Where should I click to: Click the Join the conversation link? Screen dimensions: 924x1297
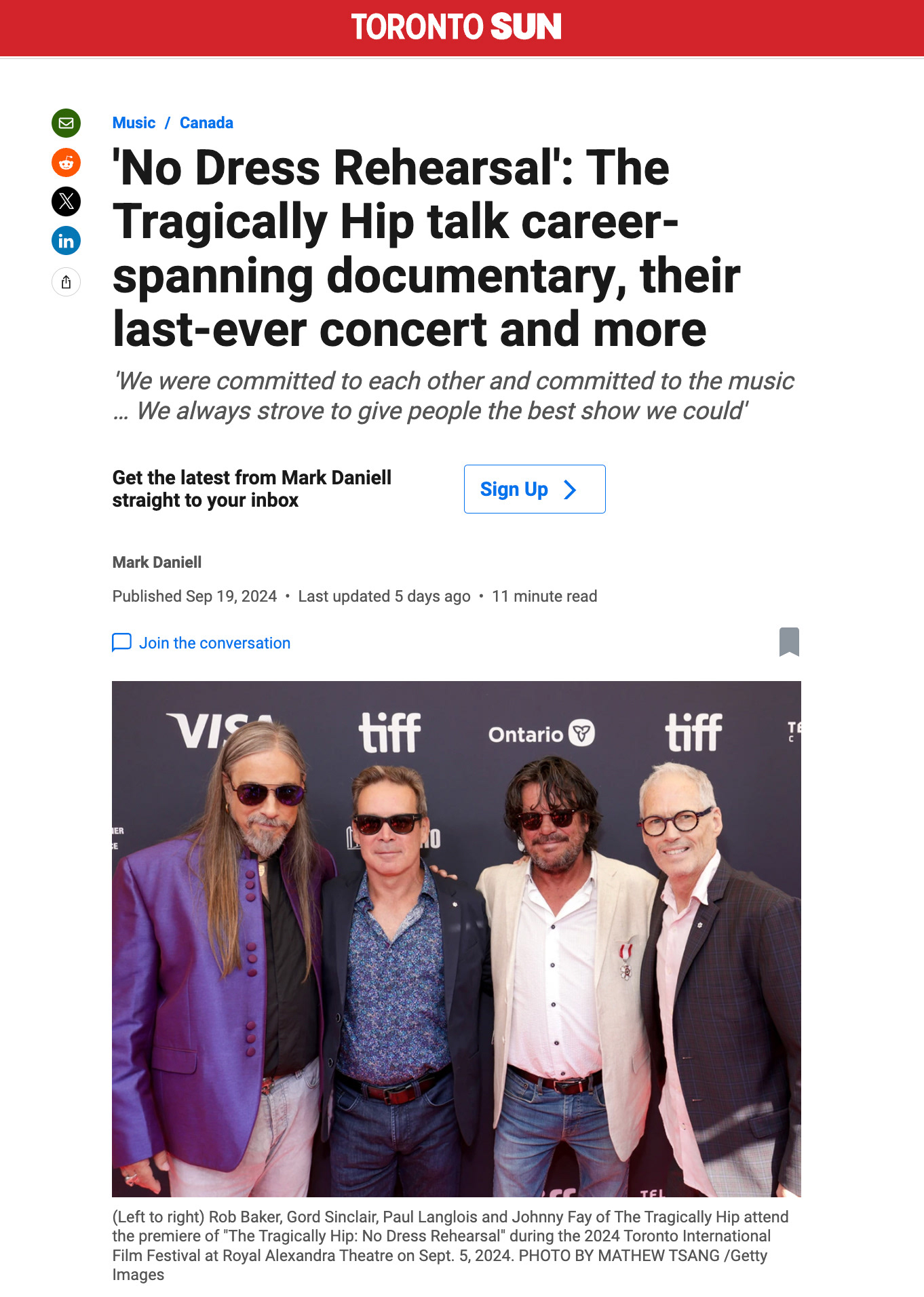214,643
